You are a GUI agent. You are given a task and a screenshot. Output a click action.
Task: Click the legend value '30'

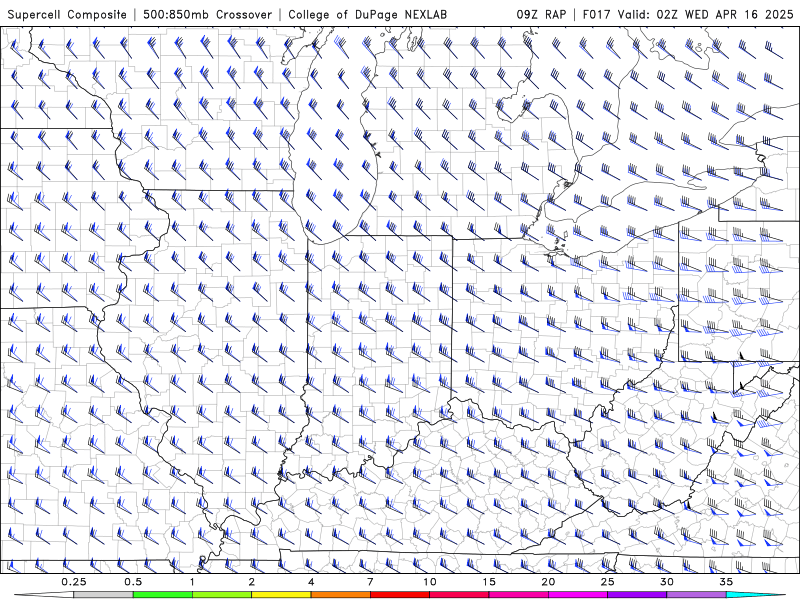point(667,582)
